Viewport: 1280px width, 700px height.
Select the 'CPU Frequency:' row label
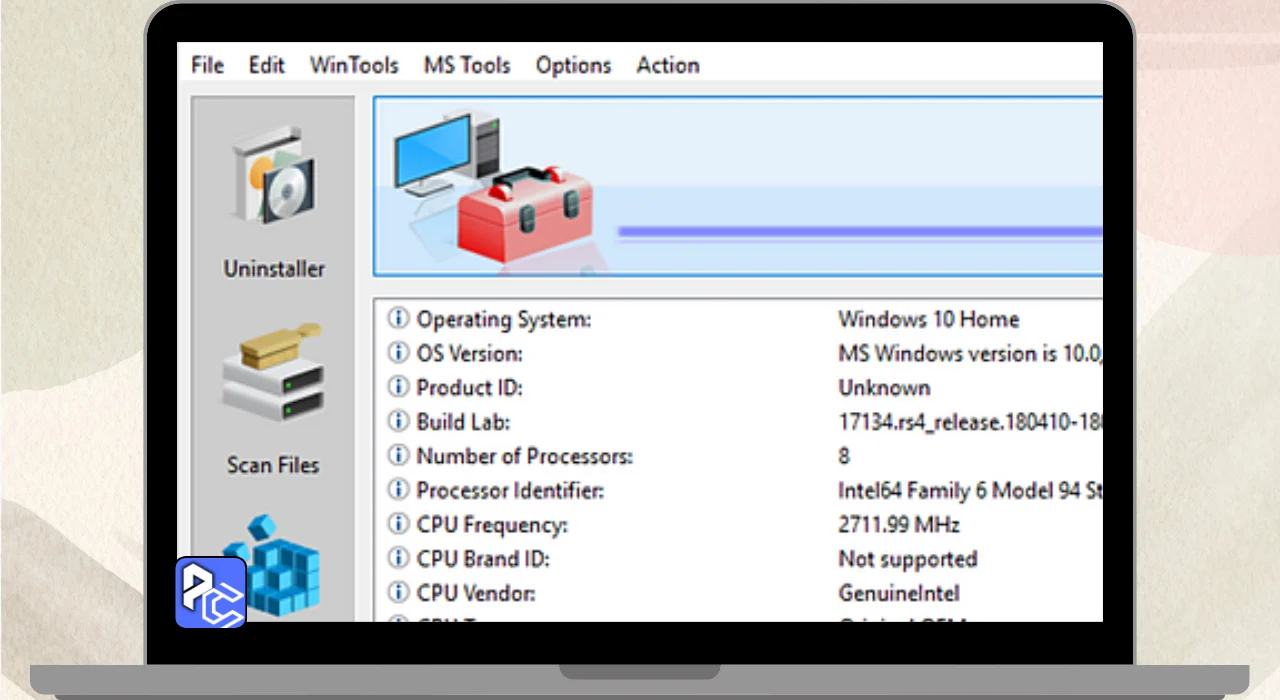[491, 525]
